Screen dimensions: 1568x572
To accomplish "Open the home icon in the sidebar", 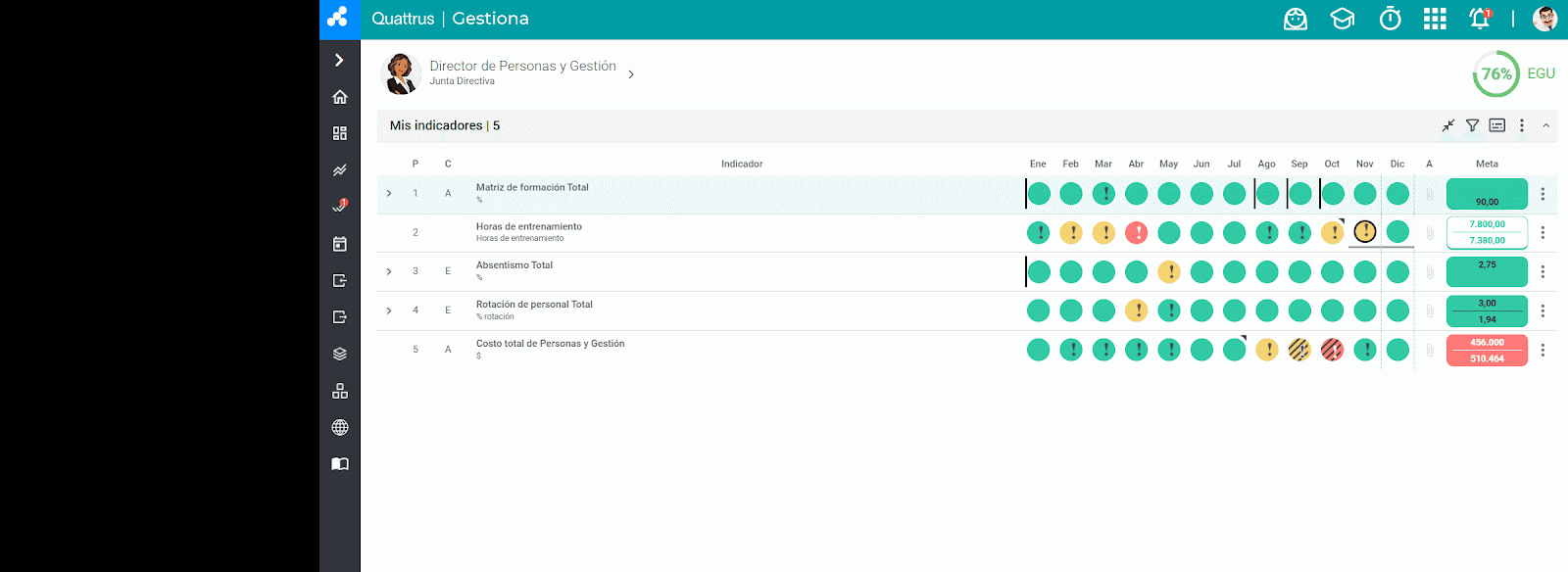I will (x=339, y=97).
